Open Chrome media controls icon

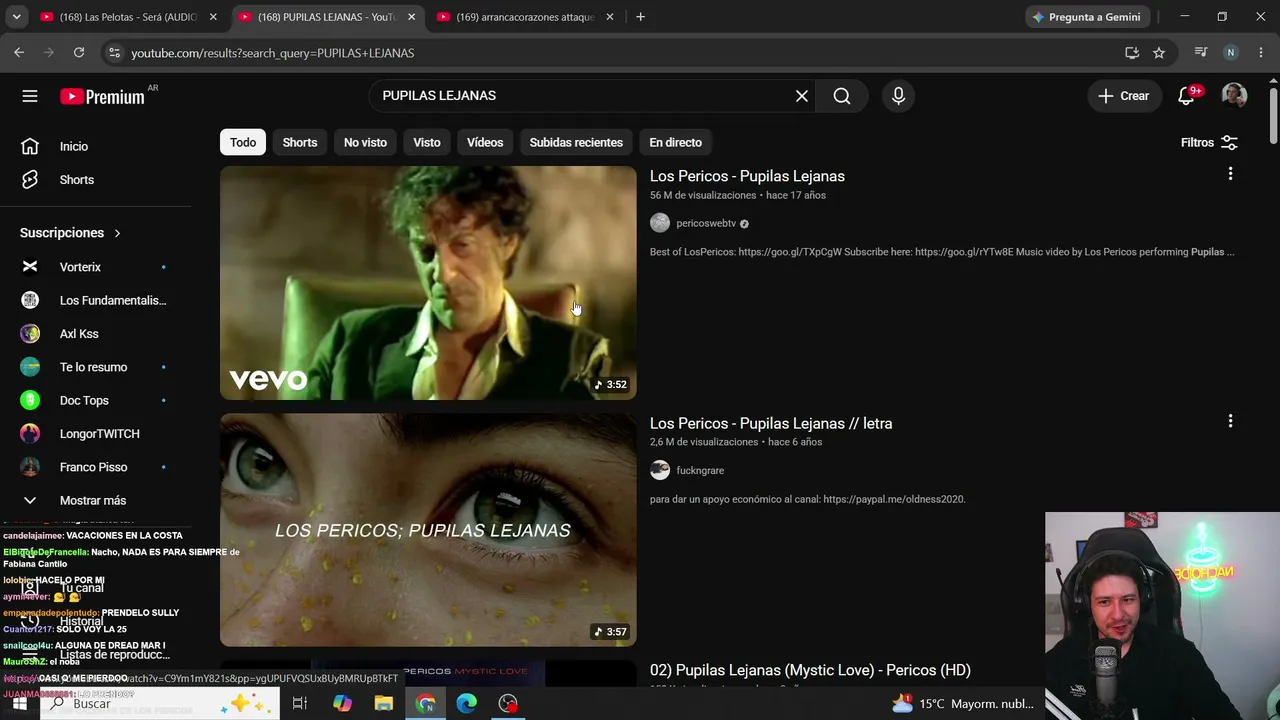point(1201,52)
